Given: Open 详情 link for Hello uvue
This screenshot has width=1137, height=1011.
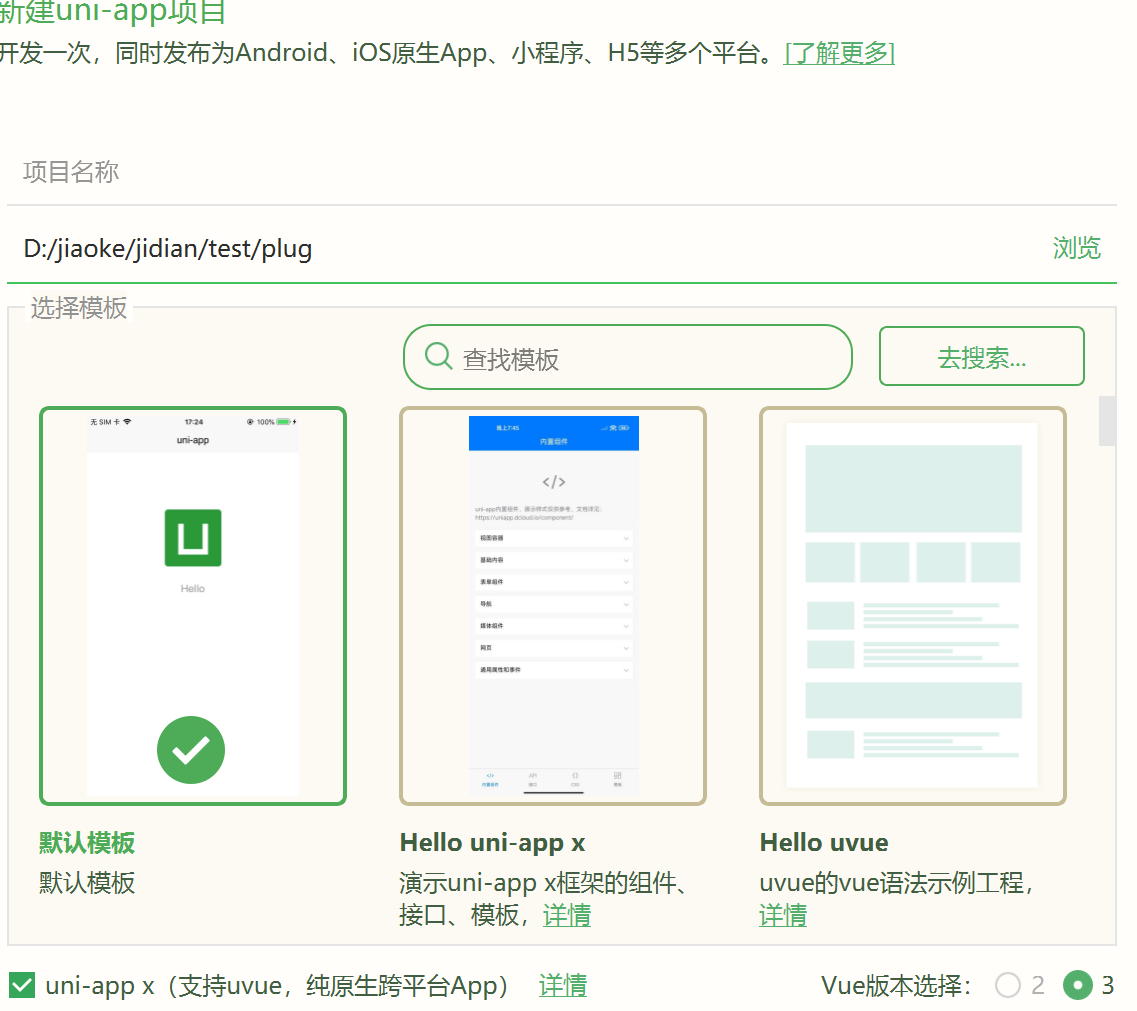Looking at the screenshot, I should [783, 915].
